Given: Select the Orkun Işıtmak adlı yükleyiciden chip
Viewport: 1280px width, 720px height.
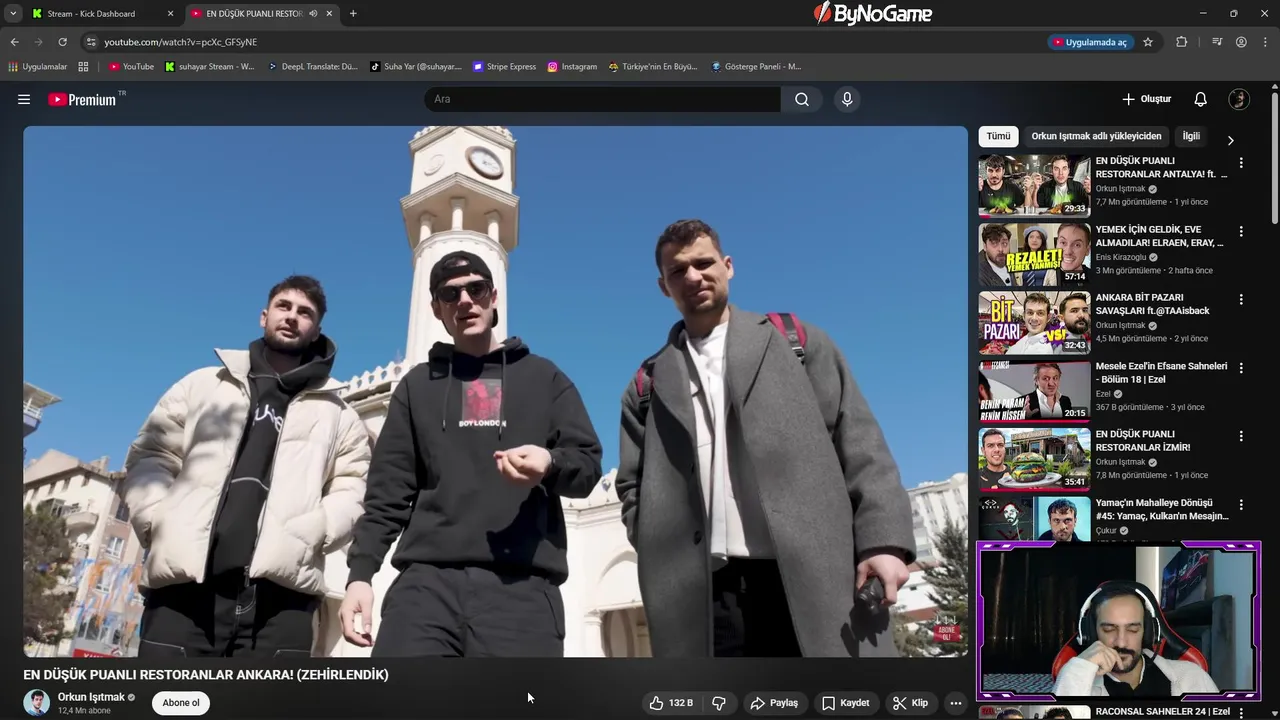Looking at the screenshot, I should (x=1096, y=136).
